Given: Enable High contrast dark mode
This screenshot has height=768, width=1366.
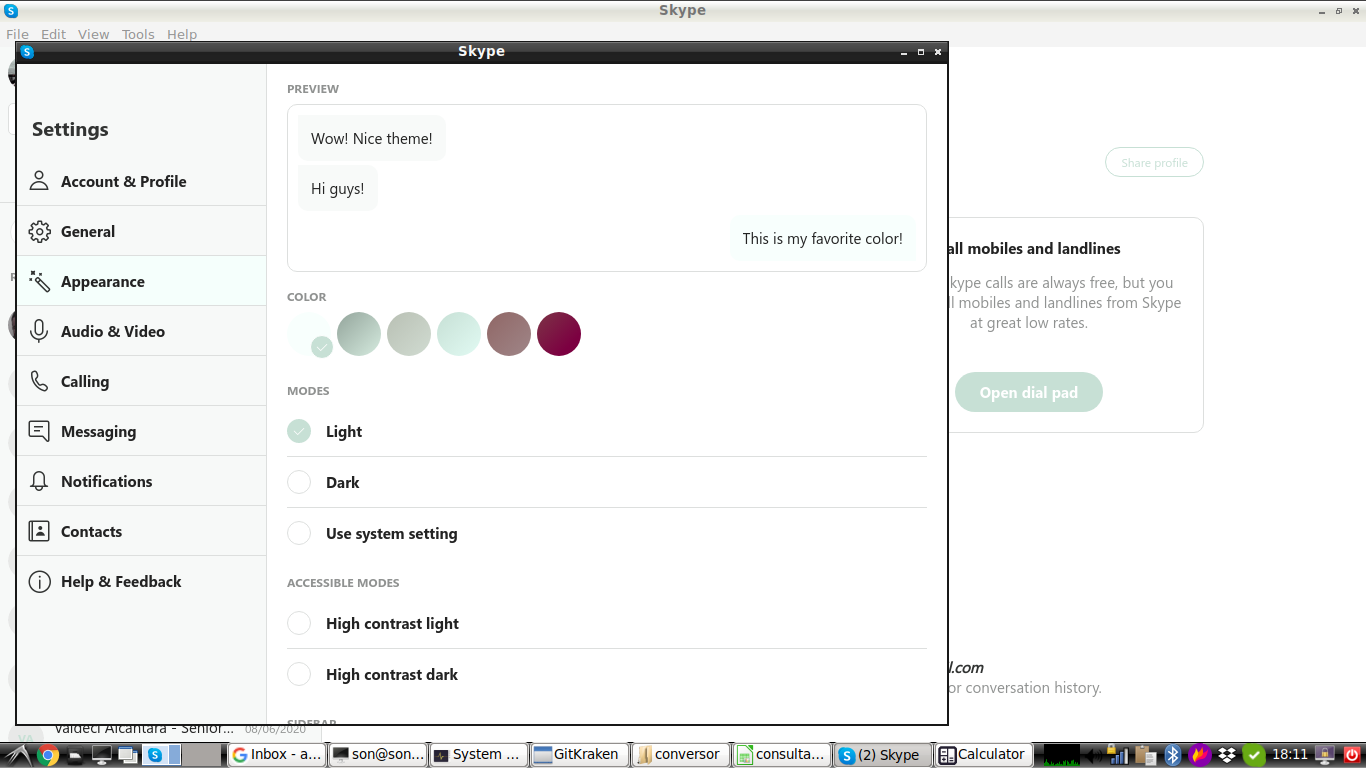Looking at the screenshot, I should point(299,674).
